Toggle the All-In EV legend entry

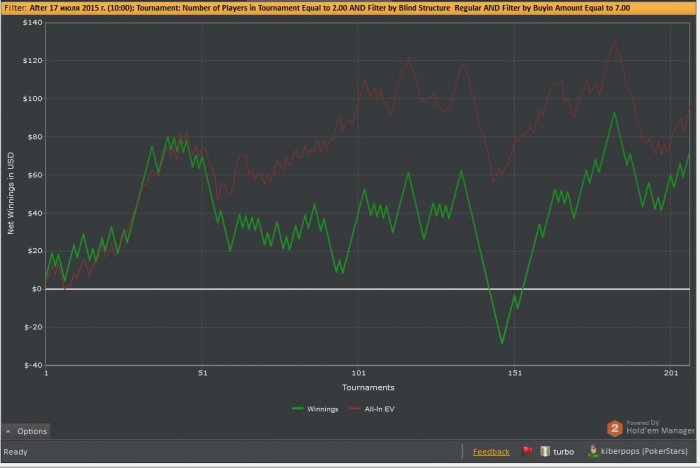tap(372, 409)
